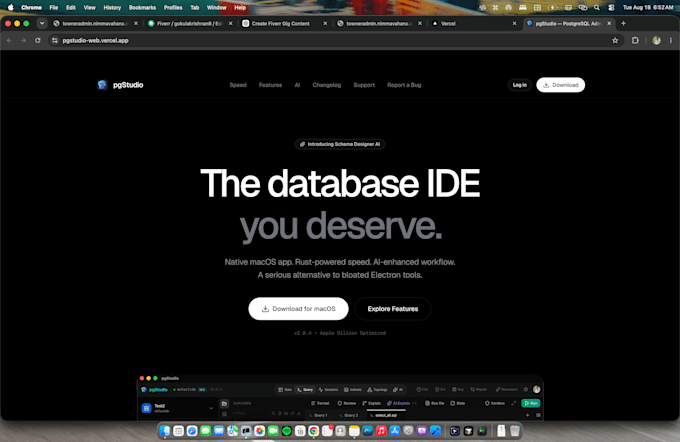Bookmark this page with the star icon

pyautogui.click(x=615, y=40)
